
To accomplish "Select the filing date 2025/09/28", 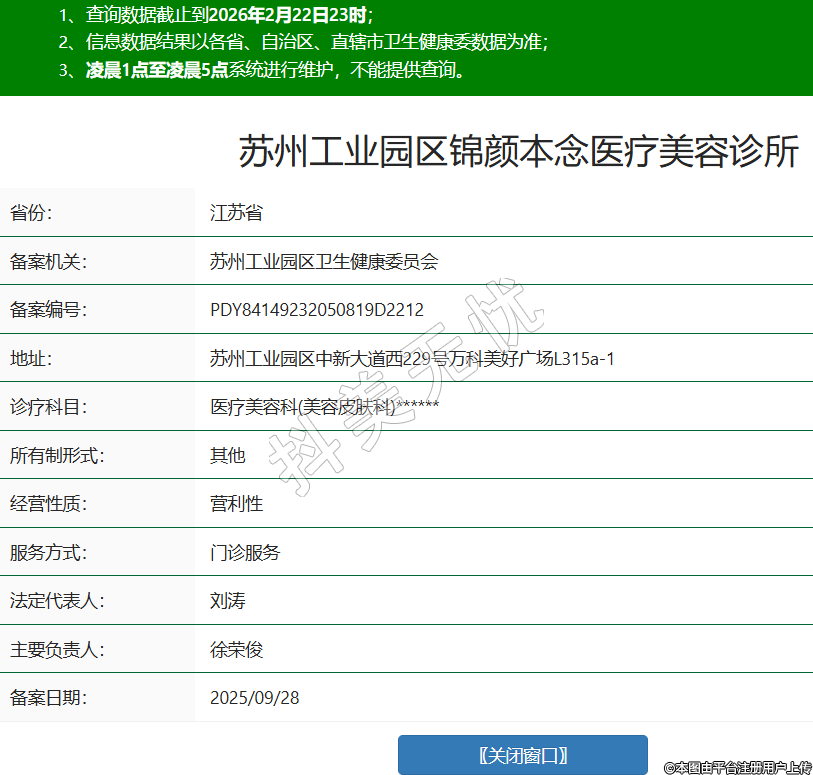I will (x=254, y=698).
